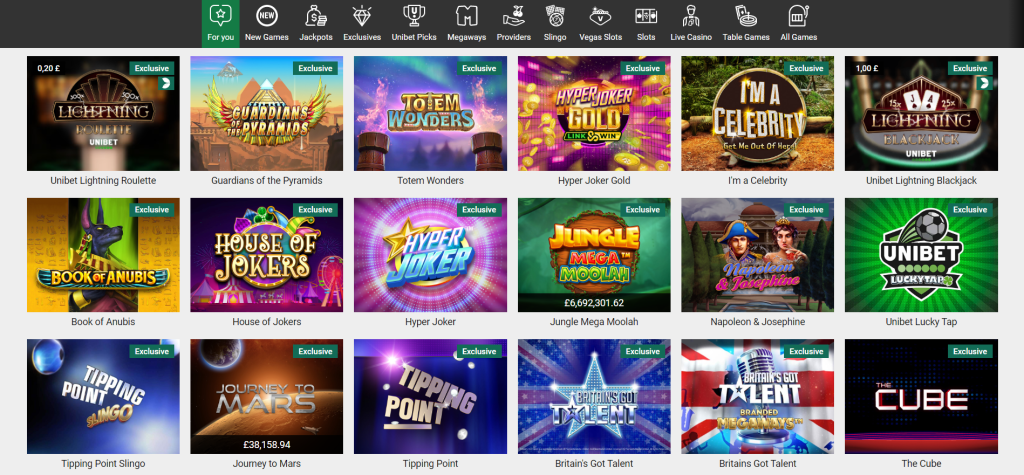Open Journey to Mars thumbnail
This screenshot has height=475, width=1024.
click(x=266, y=397)
